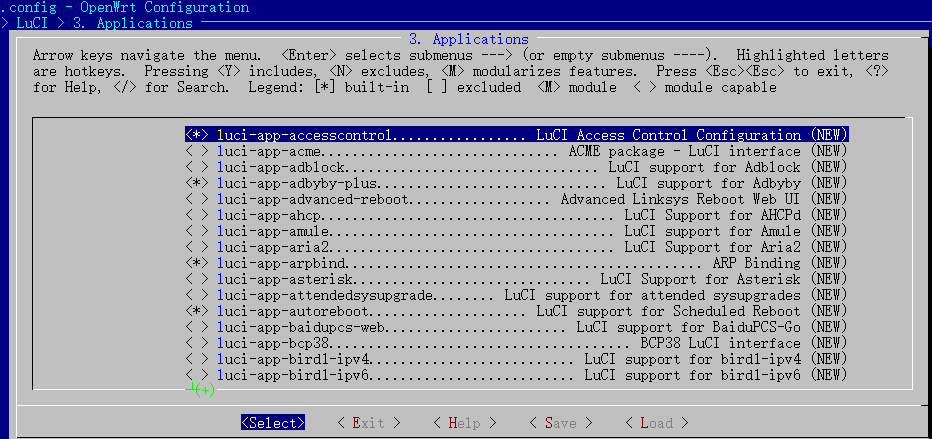Click 'LuCI support for Adblock' description
932x439 pixels.
coord(704,167)
